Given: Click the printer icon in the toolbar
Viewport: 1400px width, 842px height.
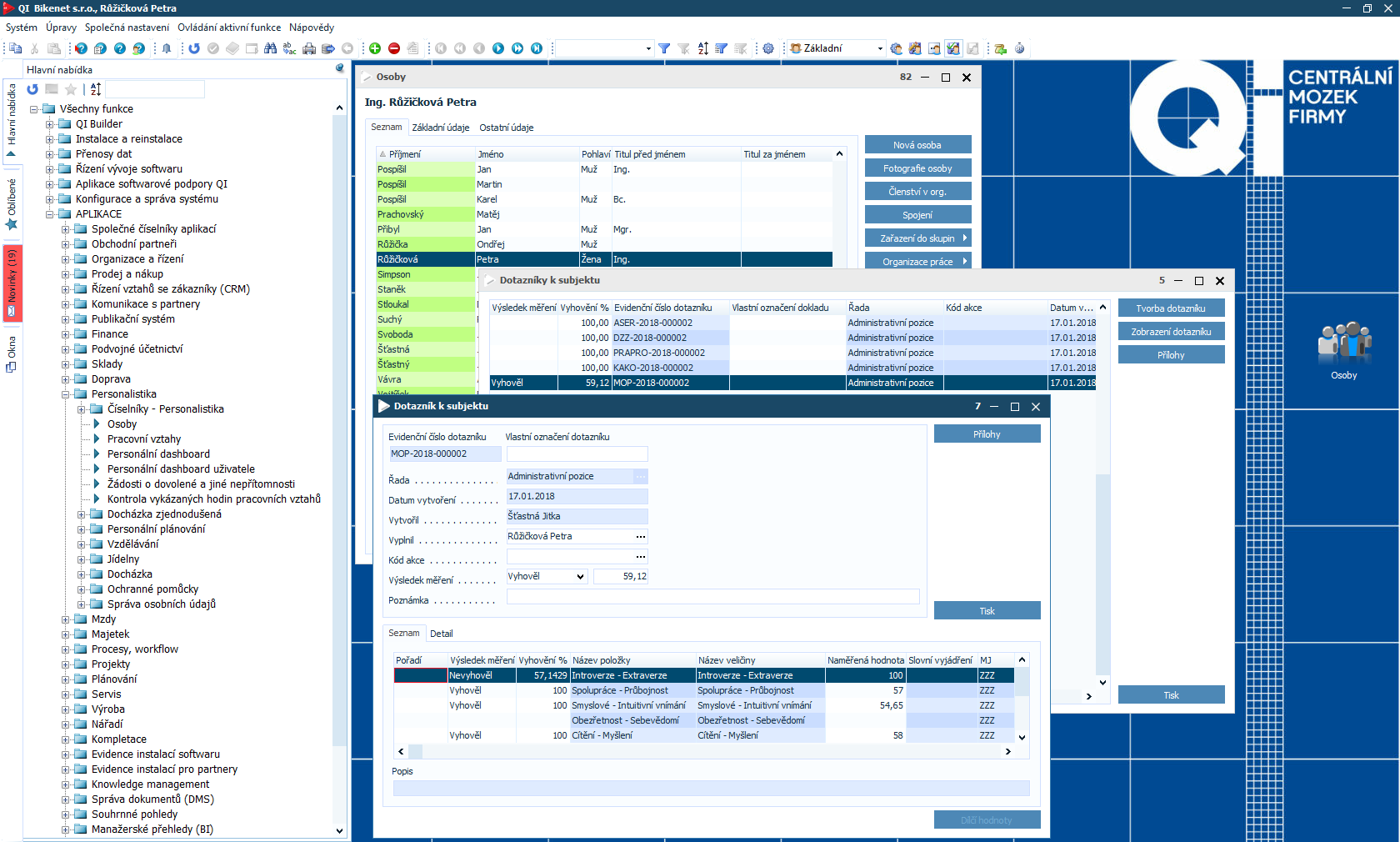Looking at the screenshot, I should [309, 48].
